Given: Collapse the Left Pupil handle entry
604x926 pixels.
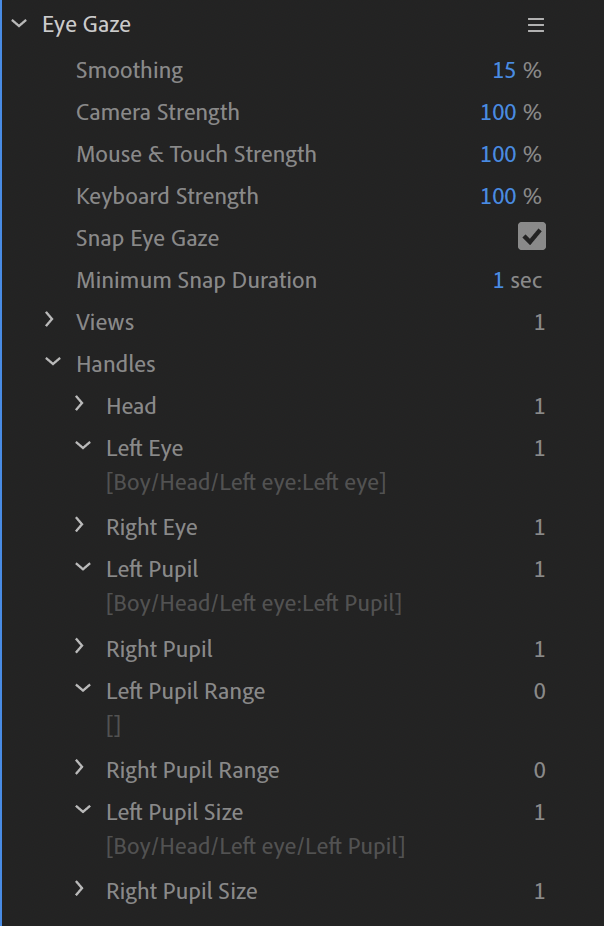Looking at the screenshot, I should tap(82, 568).
